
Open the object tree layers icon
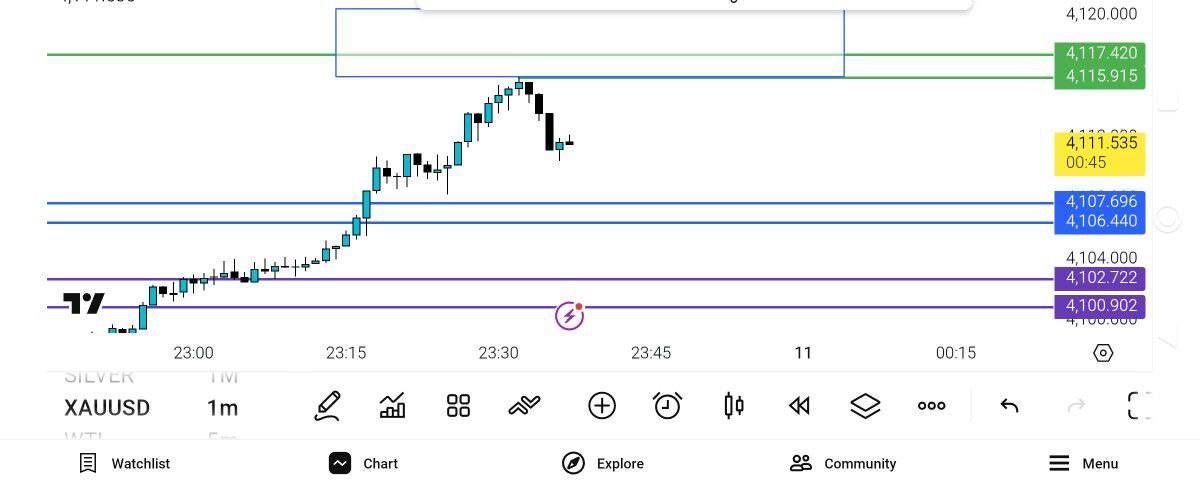(865, 406)
